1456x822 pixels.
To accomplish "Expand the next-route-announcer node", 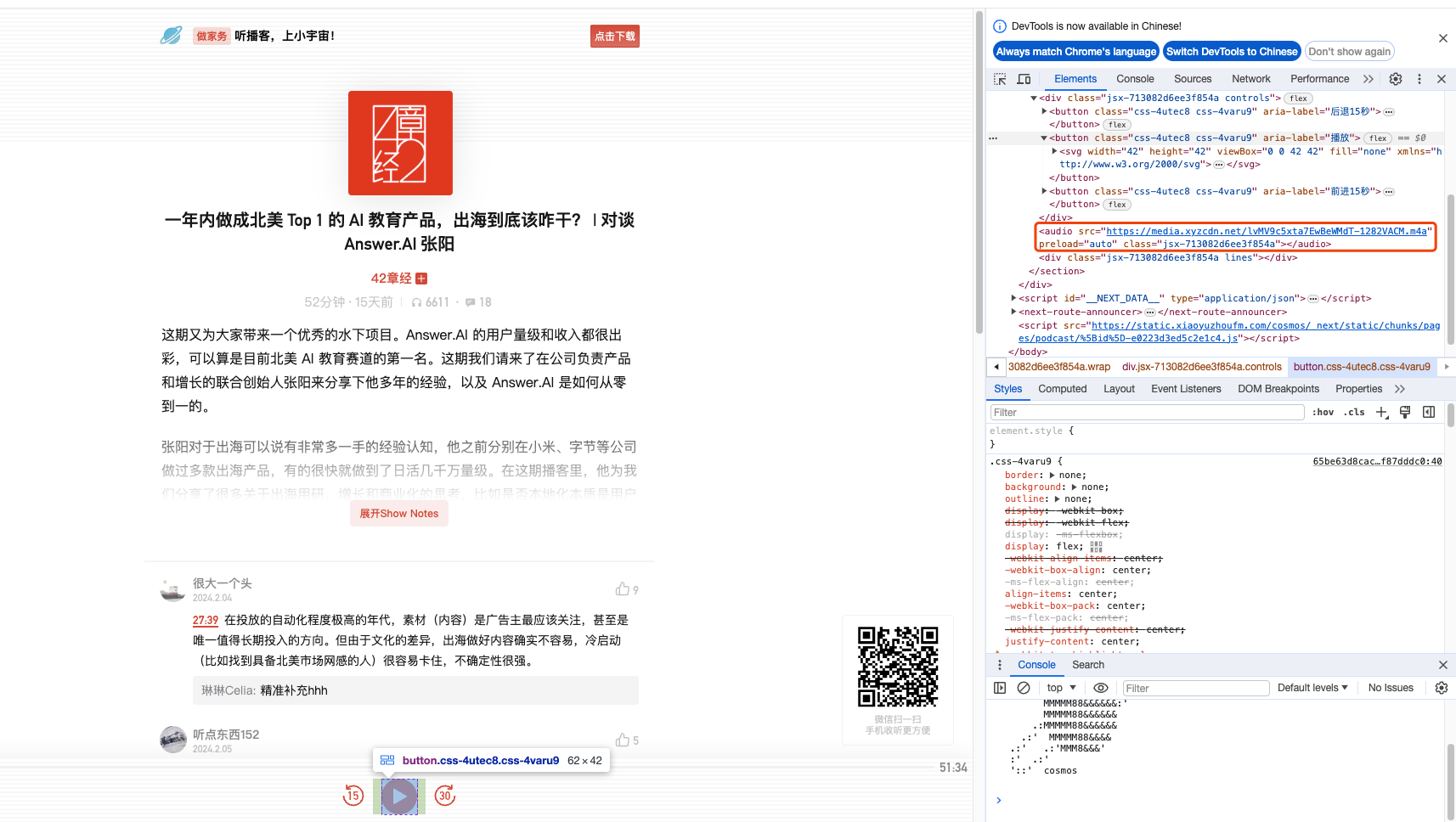I will click(x=1014, y=312).
